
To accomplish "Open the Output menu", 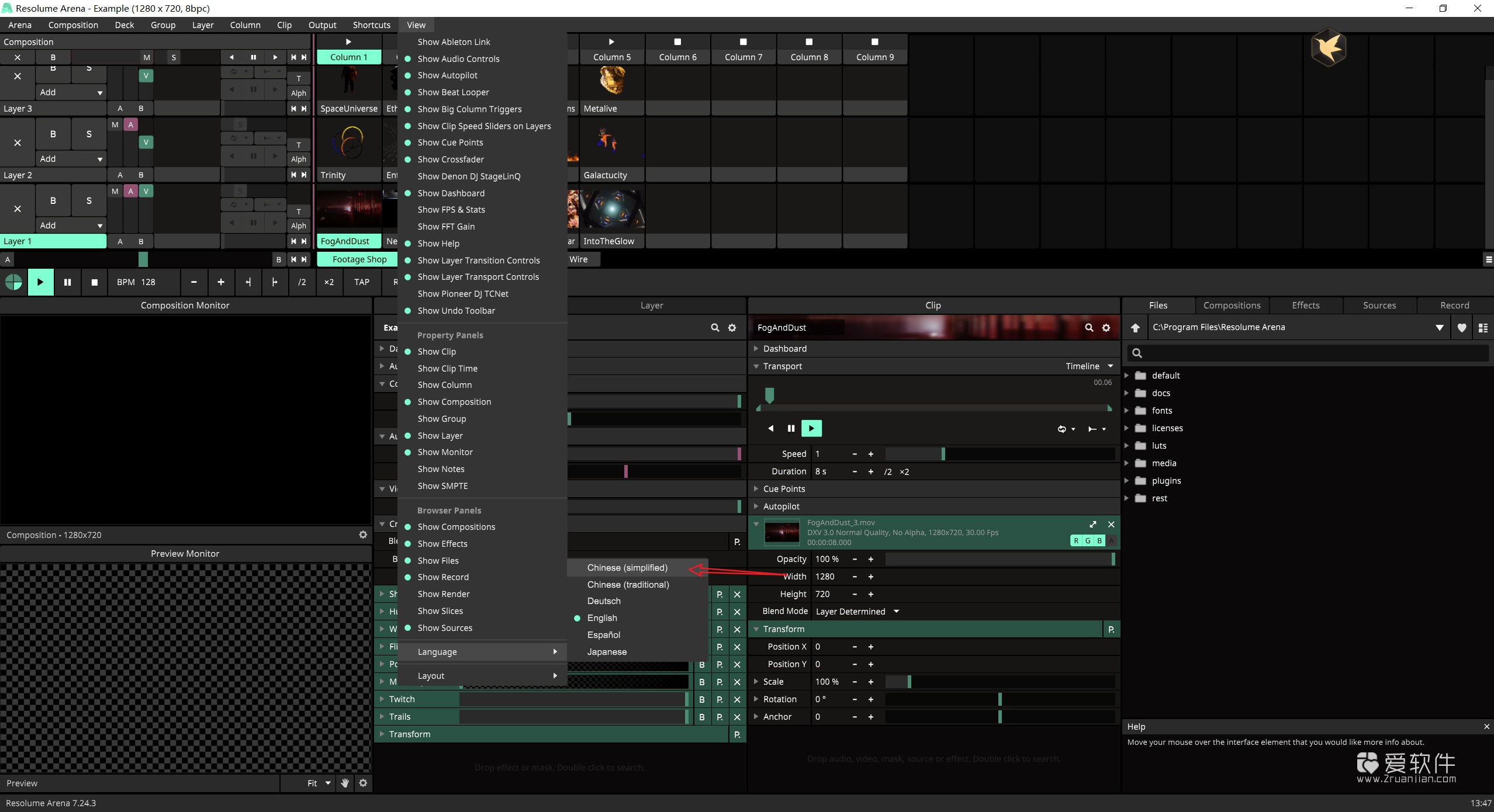I will [x=322, y=25].
